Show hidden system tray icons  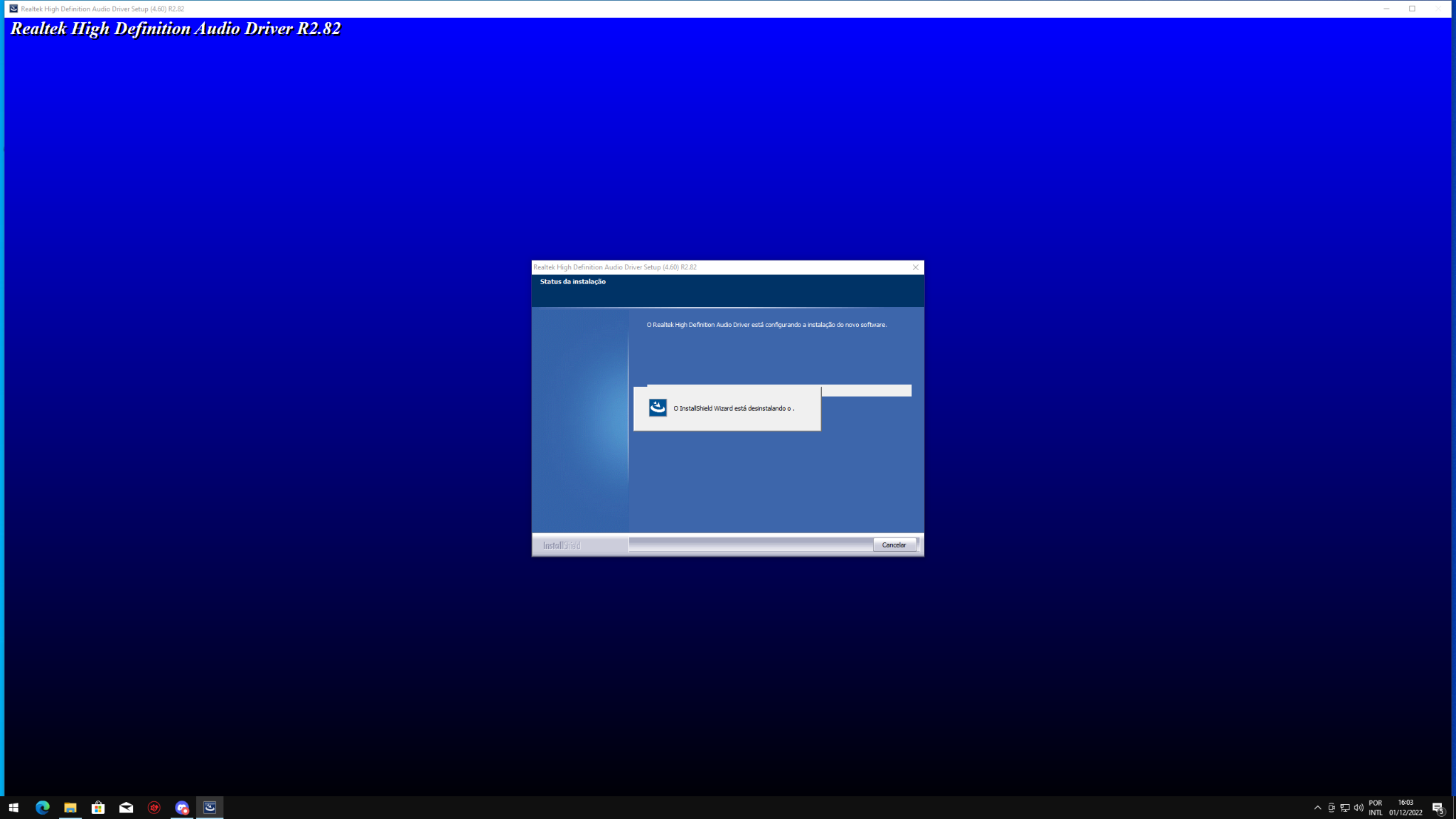(1317, 808)
